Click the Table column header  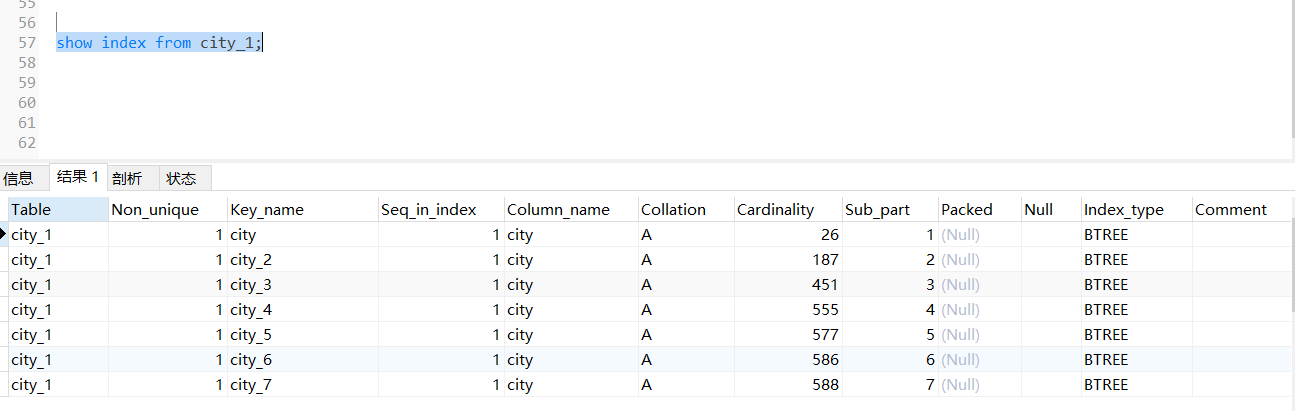[x=57, y=209]
